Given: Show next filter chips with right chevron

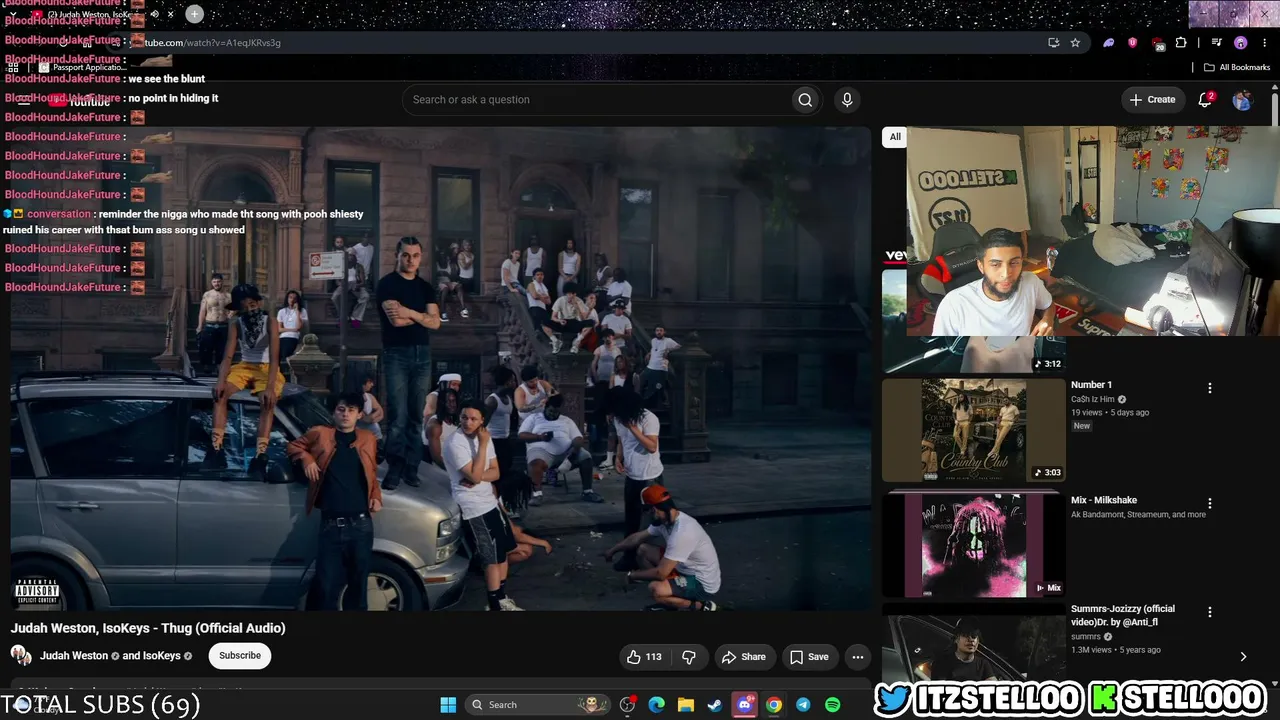Looking at the screenshot, I should coord(1243,657).
